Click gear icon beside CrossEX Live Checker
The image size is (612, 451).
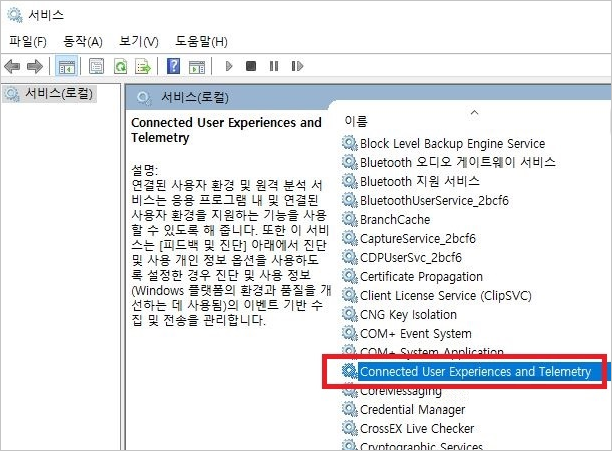click(350, 428)
